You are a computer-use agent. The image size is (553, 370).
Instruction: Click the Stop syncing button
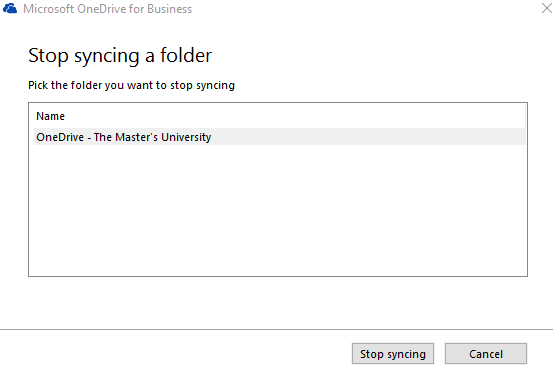point(393,353)
